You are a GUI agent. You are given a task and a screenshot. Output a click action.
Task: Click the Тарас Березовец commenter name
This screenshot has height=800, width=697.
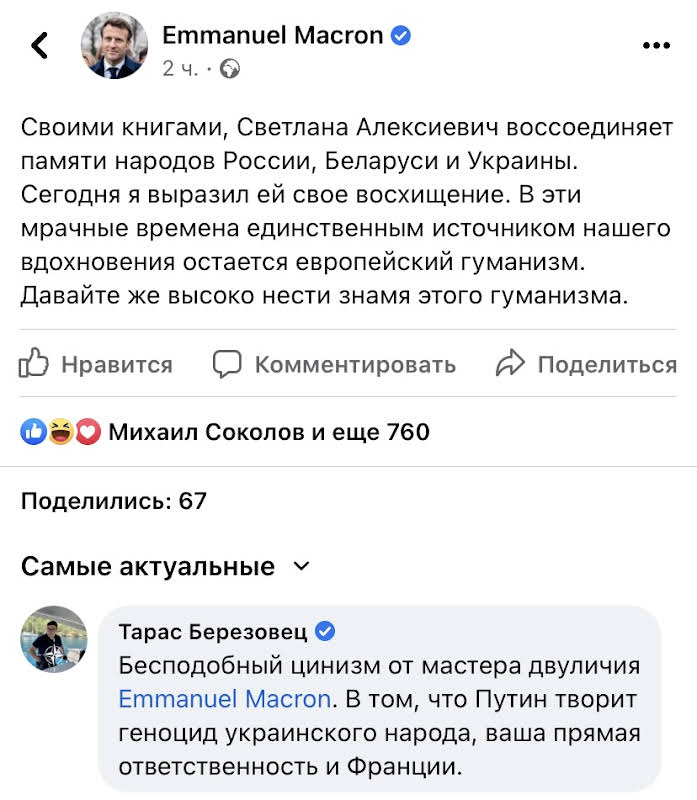click(x=213, y=631)
